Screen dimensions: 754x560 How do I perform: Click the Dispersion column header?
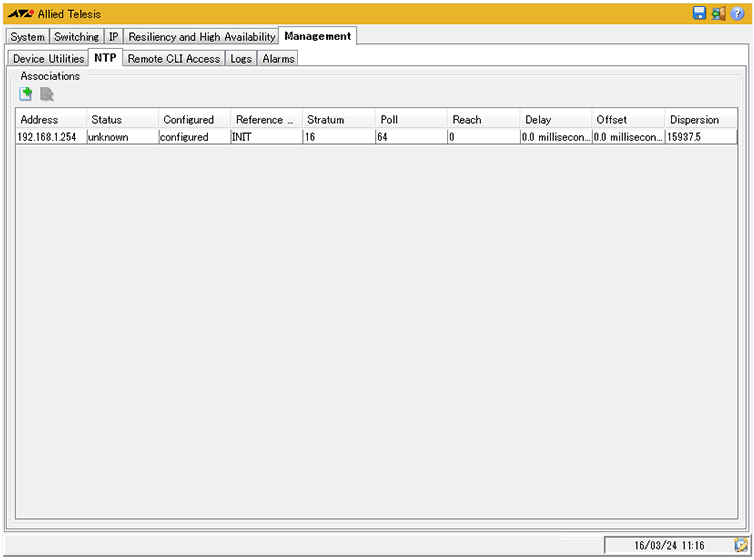[x=700, y=120]
